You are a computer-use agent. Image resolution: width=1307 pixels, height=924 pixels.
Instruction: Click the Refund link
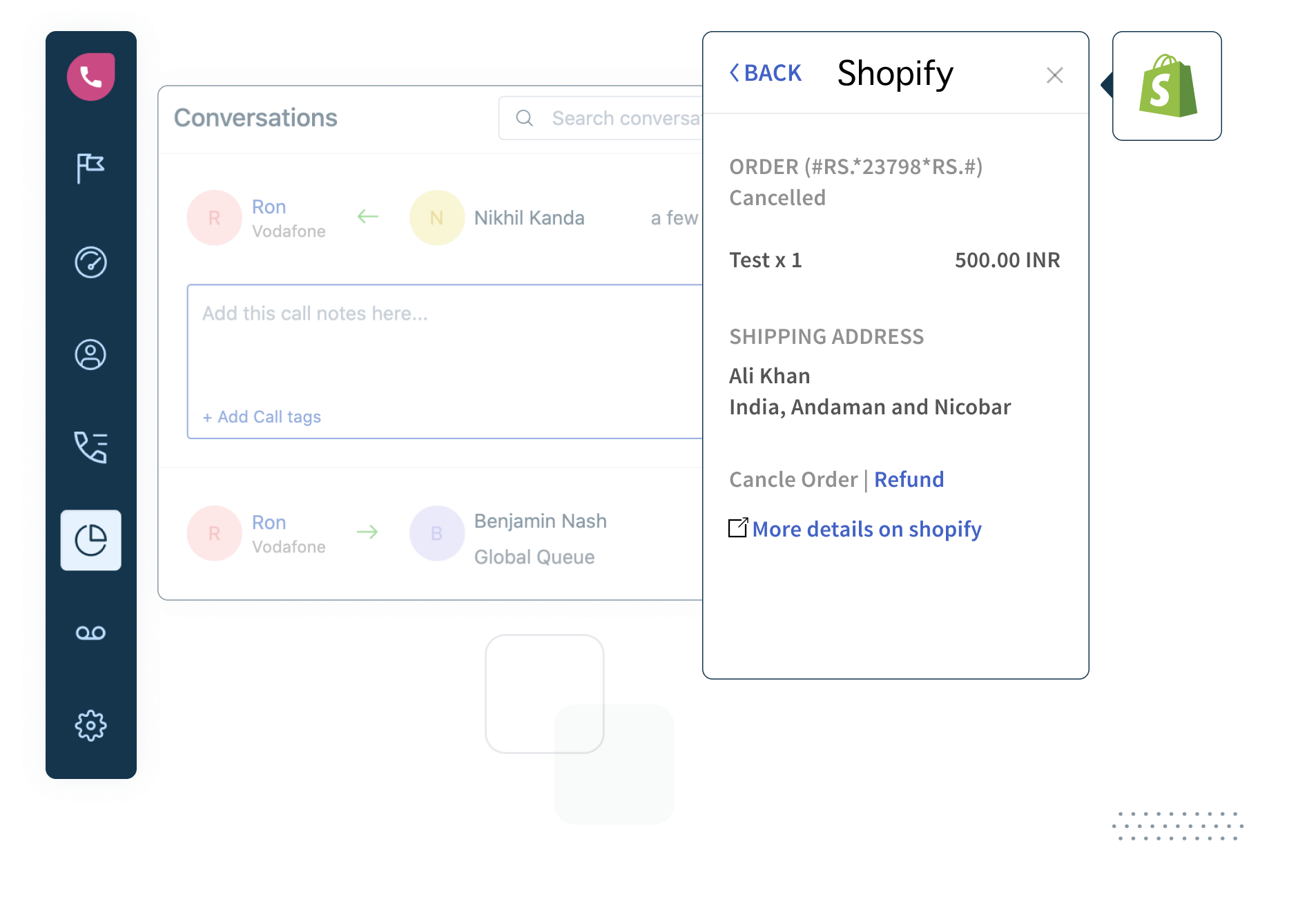coord(908,479)
